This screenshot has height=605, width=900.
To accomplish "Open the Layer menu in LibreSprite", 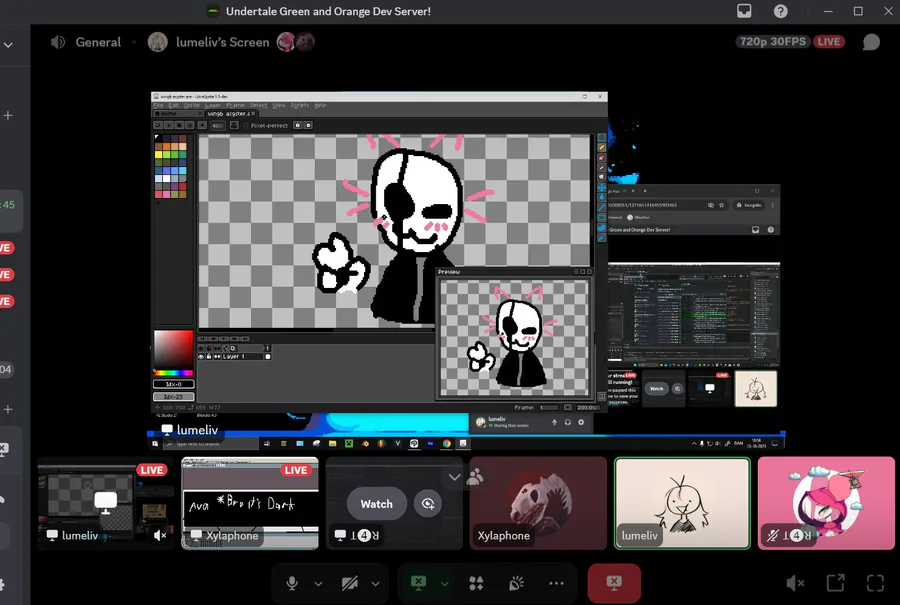I will [x=212, y=106].
